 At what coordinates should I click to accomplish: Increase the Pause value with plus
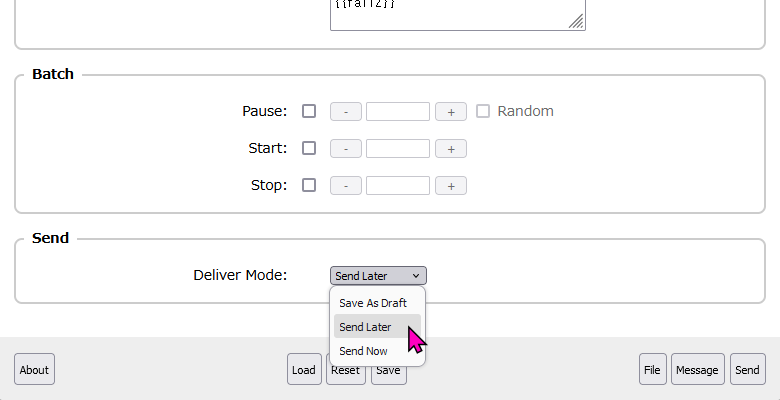pos(451,112)
